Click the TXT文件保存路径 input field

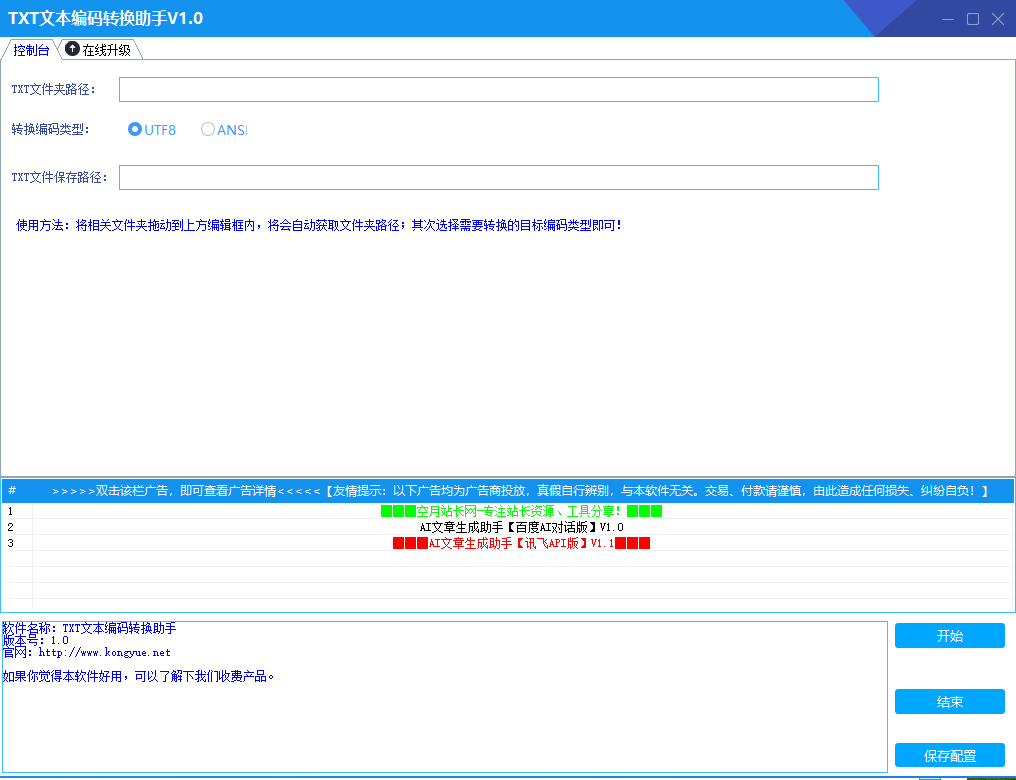point(498,178)
